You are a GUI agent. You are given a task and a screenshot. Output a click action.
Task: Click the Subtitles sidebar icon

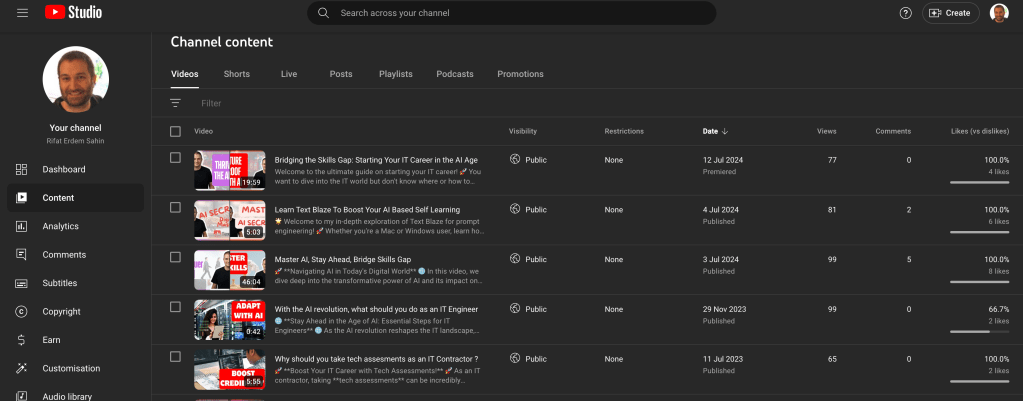coord(22,283)
